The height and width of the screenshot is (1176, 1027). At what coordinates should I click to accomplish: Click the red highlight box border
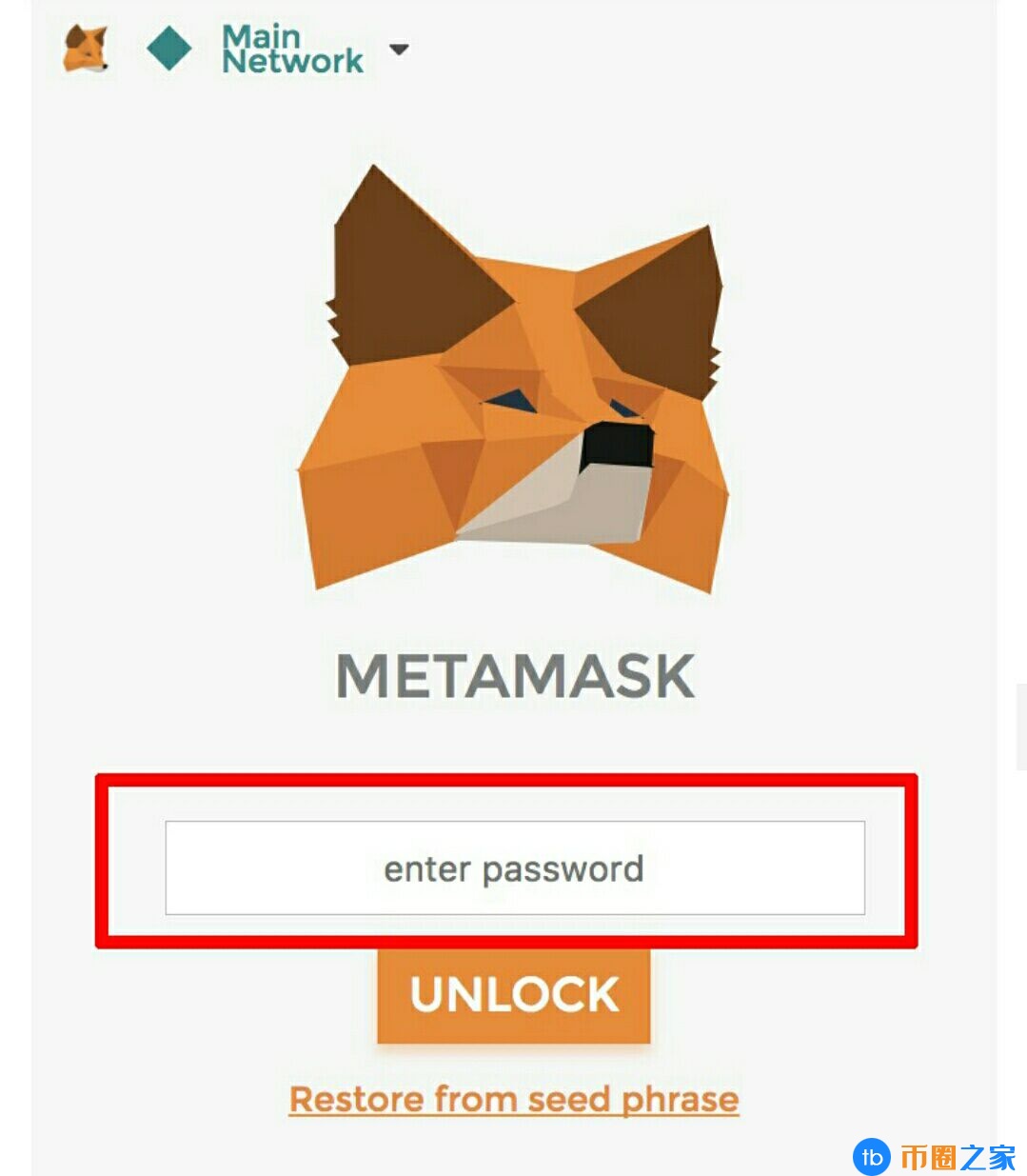[x=506, y=780]
